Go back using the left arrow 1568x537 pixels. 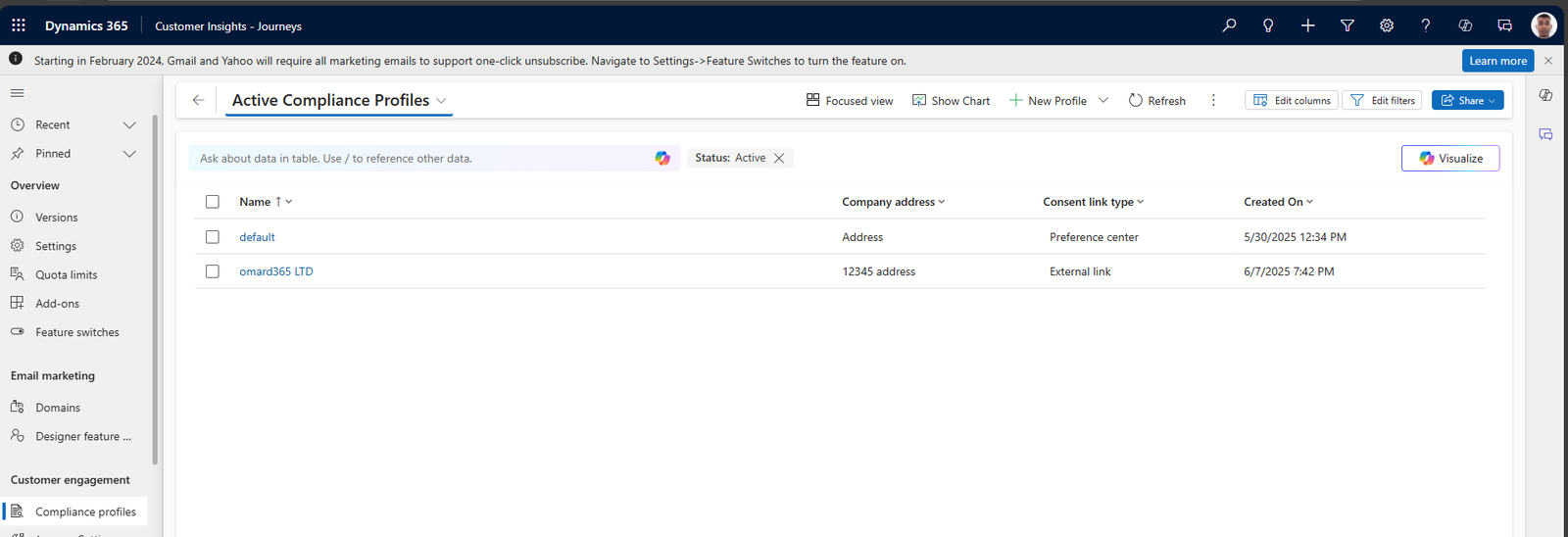(x=198, y=100)
